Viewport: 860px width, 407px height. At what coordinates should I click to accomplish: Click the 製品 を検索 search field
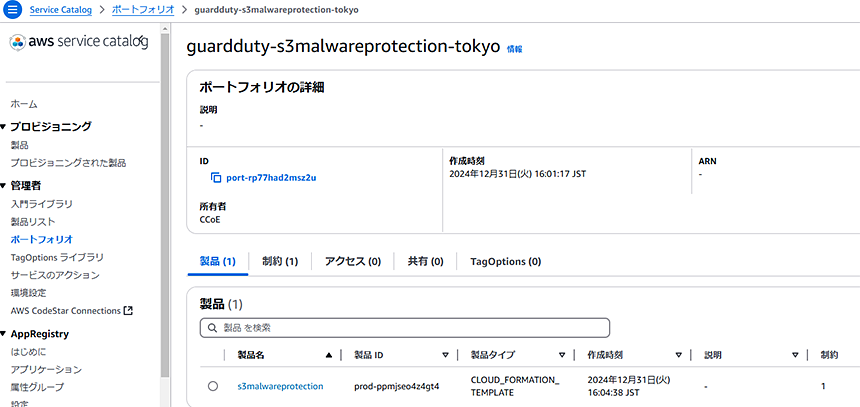[405, 328]
